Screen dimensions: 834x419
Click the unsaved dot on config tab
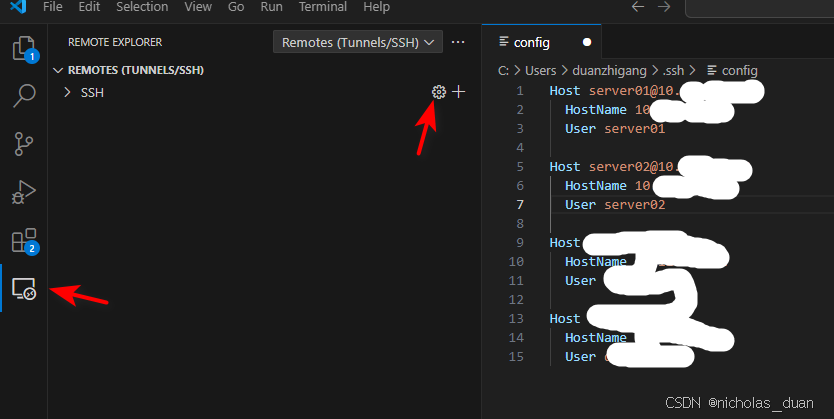click(x=587, y=42)
